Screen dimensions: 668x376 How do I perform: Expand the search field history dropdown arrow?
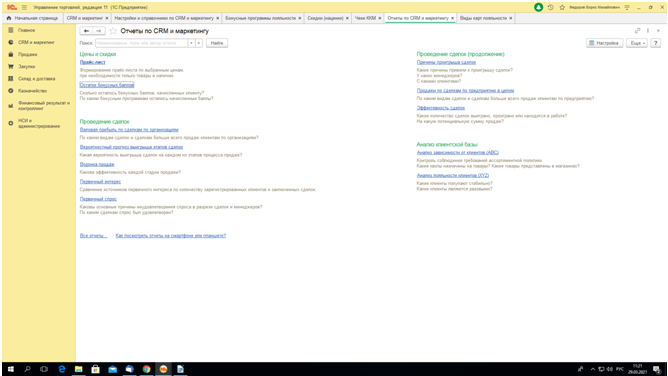(191, 43)
